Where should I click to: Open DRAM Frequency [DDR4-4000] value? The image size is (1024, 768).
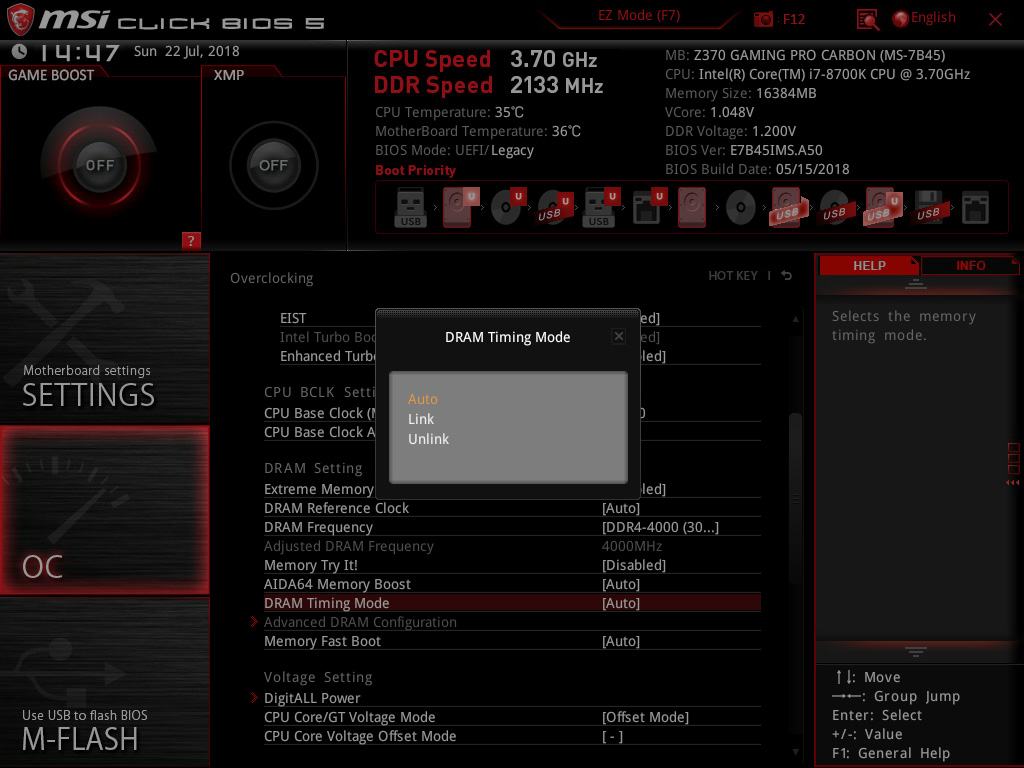pos(660,527)
